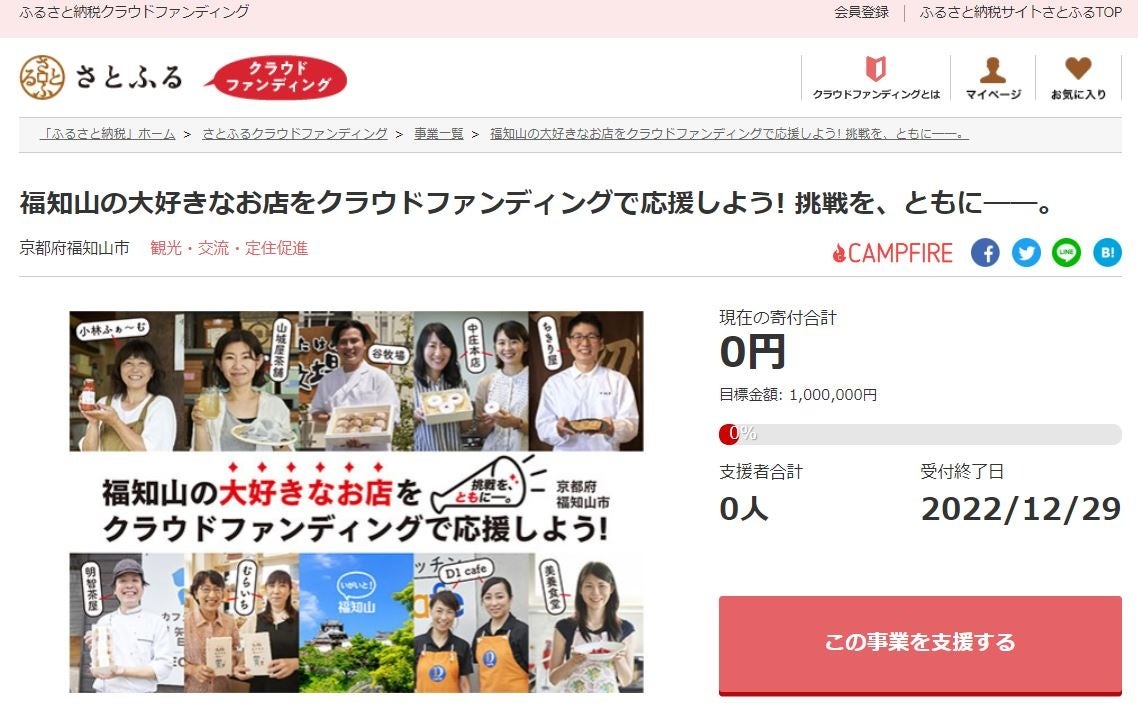
Task: Click the 0% donation progress bar
Action: tap(920, 434)
